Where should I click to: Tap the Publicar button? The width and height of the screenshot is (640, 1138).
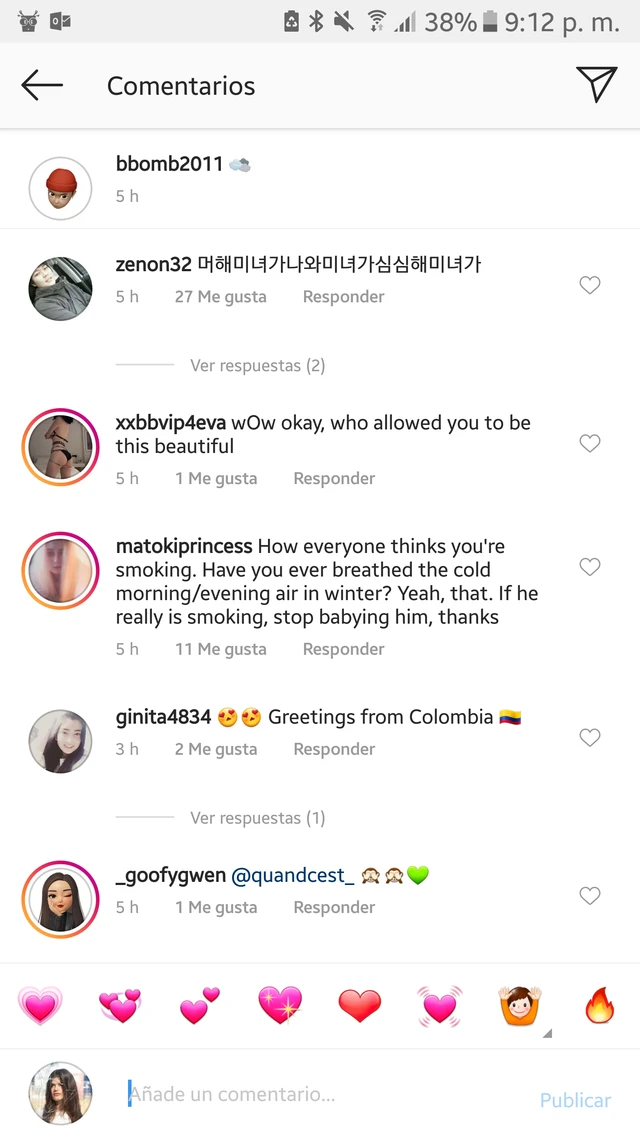coord(575,1100)
